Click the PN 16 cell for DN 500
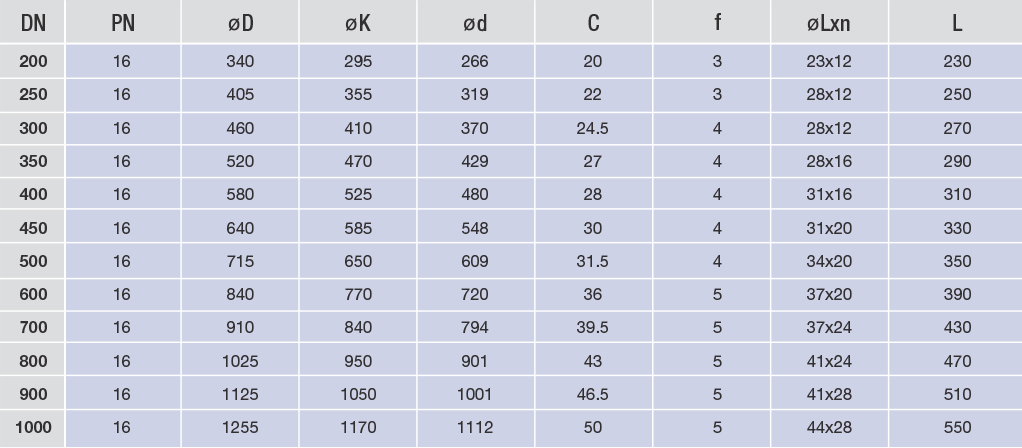The height and width of the screenshot is (448, 1022). [122, 262]
